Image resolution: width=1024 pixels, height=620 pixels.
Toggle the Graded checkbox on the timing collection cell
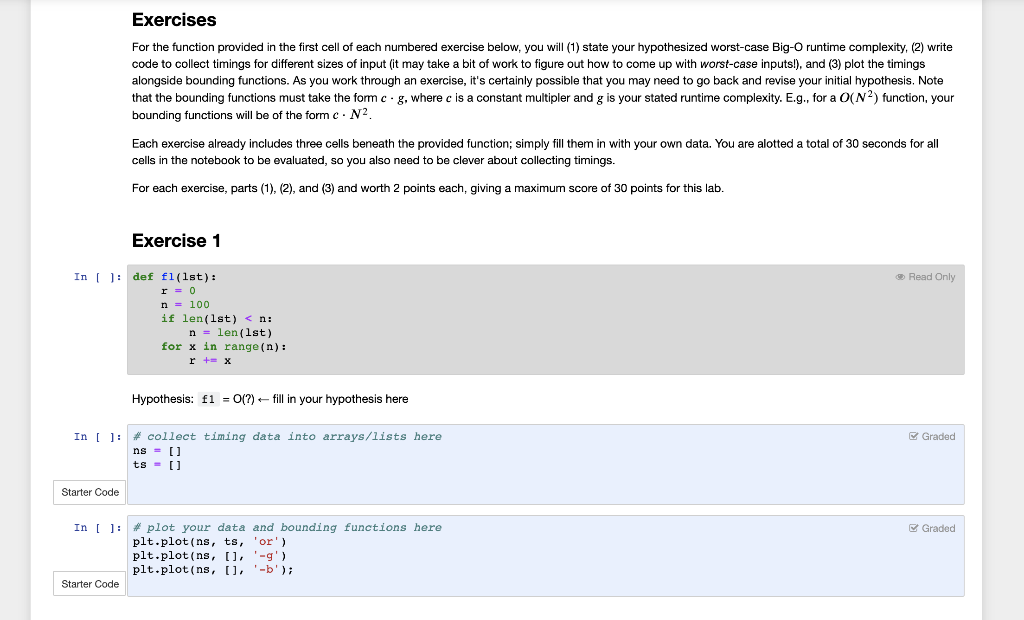(x=931, y=436)
